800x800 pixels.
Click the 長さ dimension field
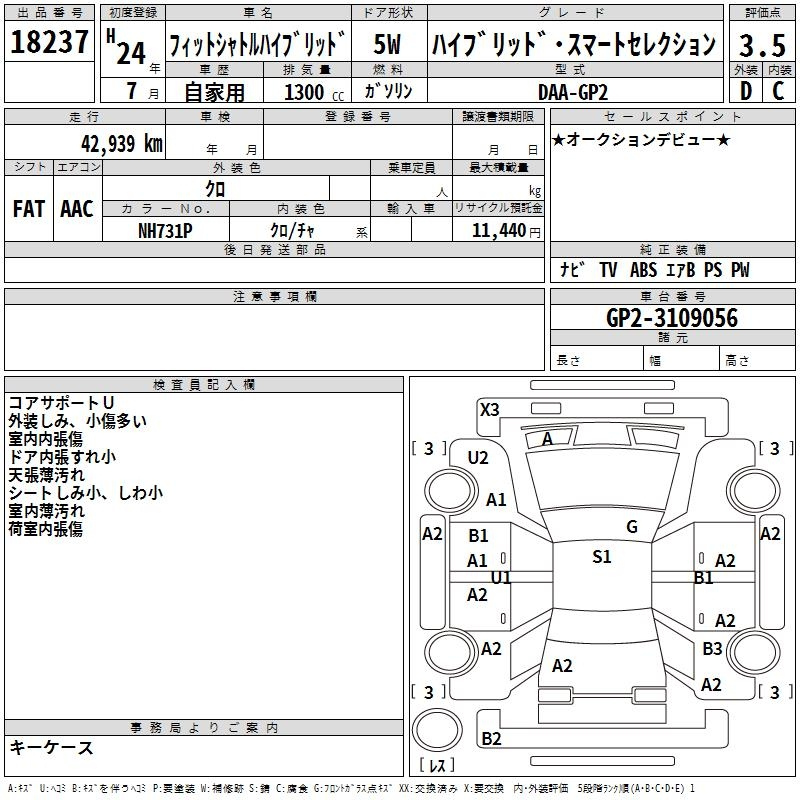coord(596,360)
